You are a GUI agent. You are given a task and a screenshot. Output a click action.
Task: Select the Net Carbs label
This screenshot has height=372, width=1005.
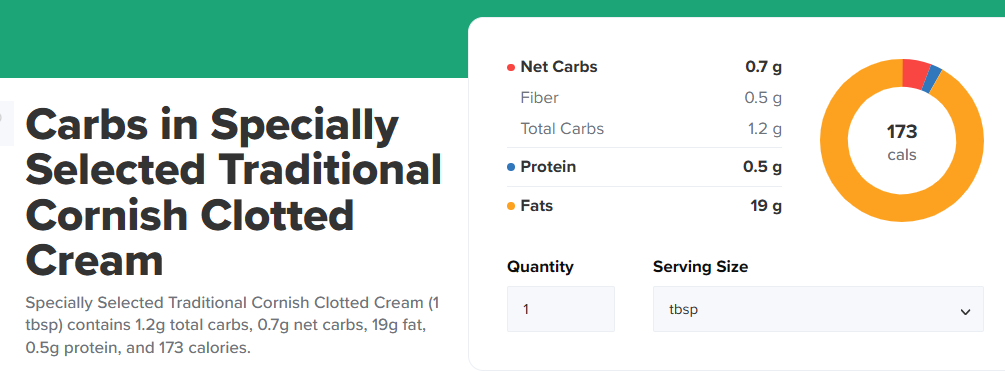559,67
